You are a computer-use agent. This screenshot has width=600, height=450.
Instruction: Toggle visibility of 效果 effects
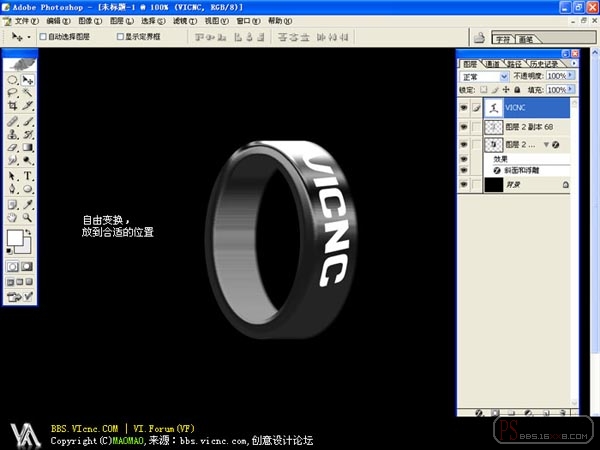click(x=464, y=158)
